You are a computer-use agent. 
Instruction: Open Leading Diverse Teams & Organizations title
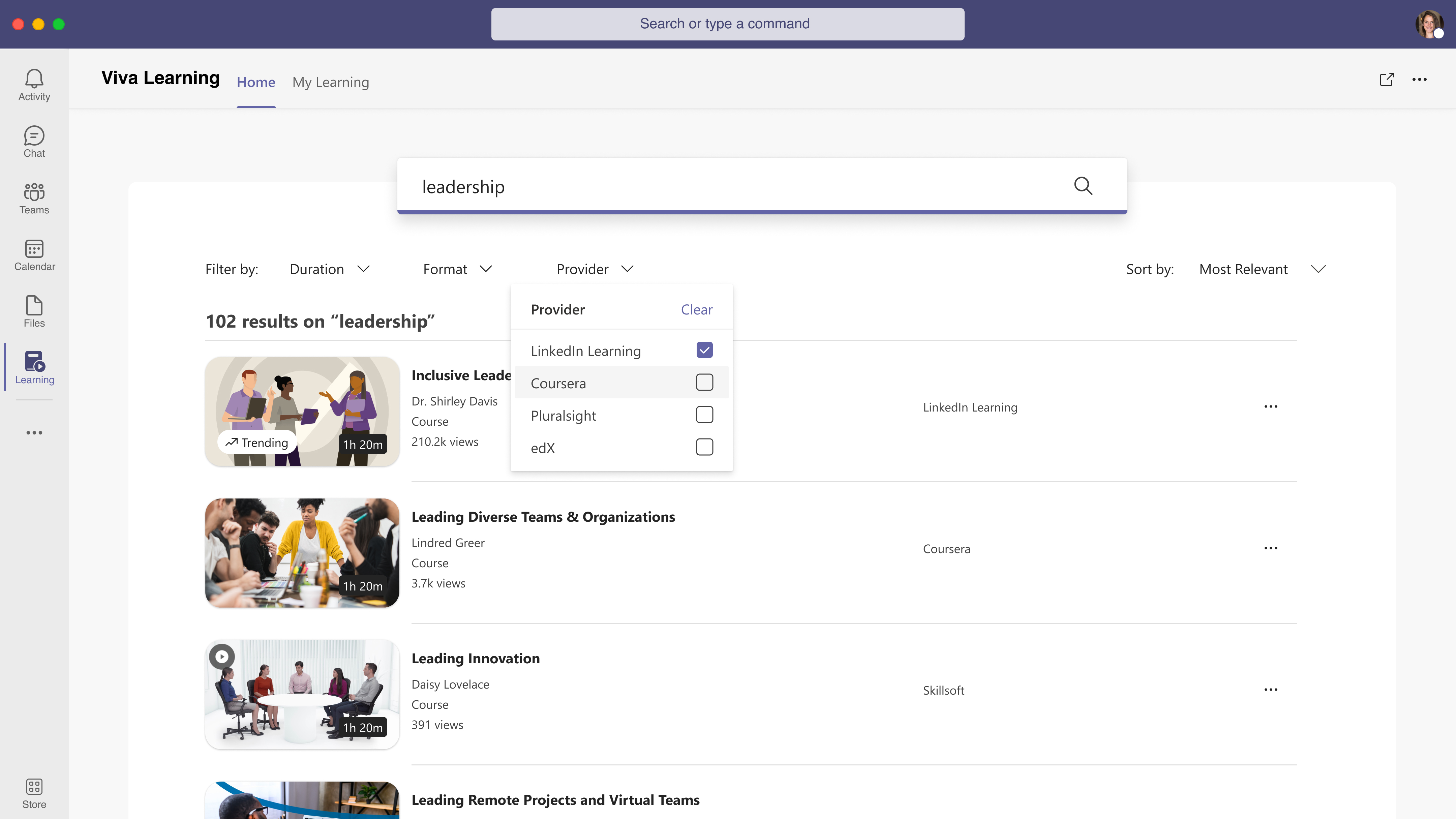[x=543, y=517]
